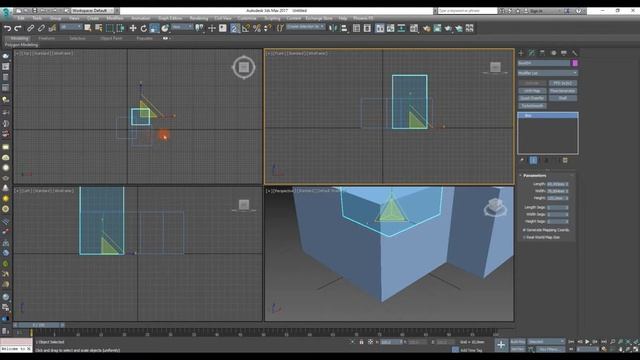
Task: Toggle Percent Snap in main toolbar
Action: (257, 28)
